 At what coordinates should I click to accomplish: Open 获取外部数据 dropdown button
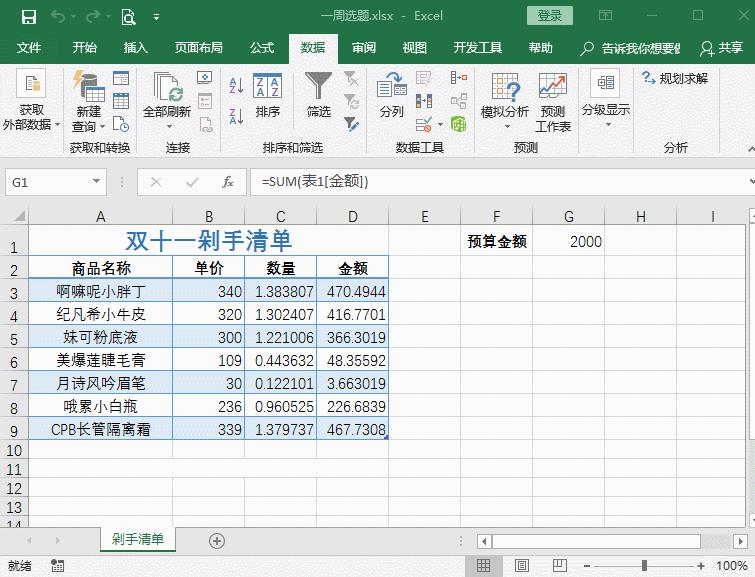(31, 101)
